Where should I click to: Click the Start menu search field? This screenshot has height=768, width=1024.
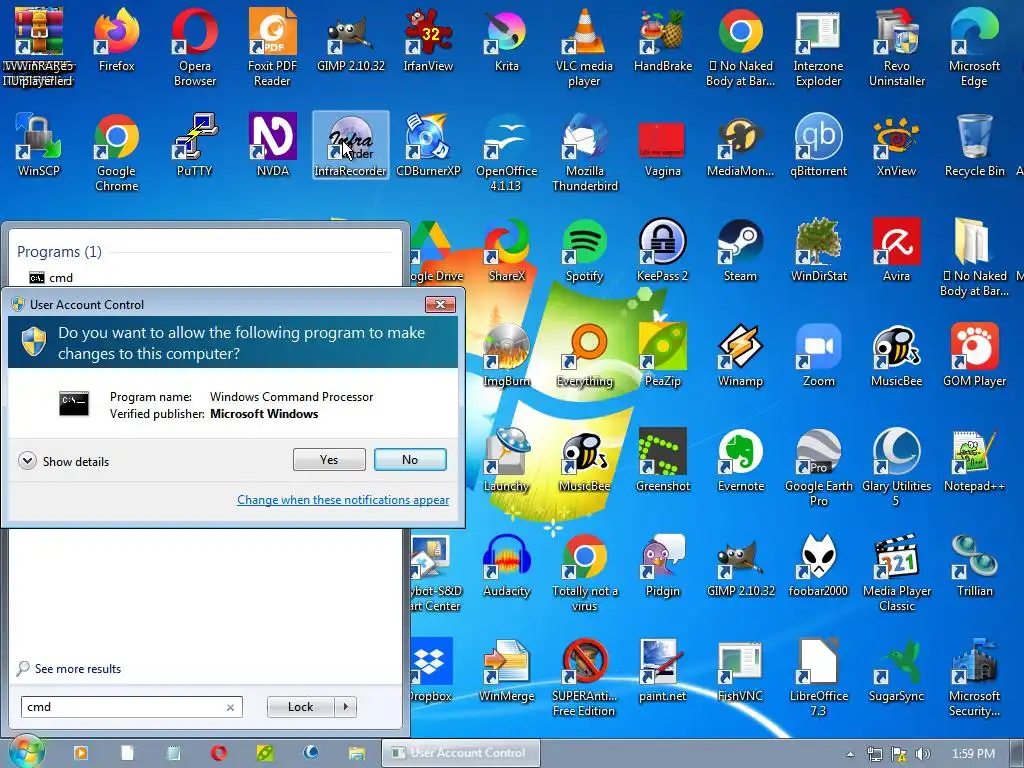pyautogui.click(x=132, y=707)
